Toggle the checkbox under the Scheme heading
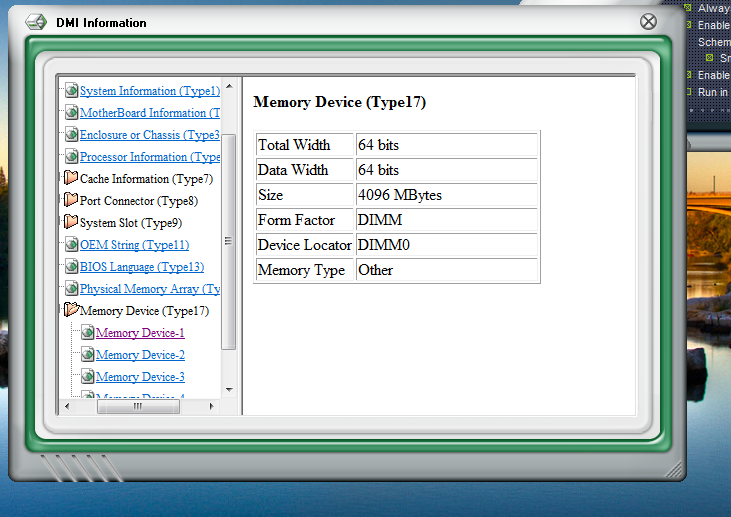731x517 pixels. (x=709, y=58)
